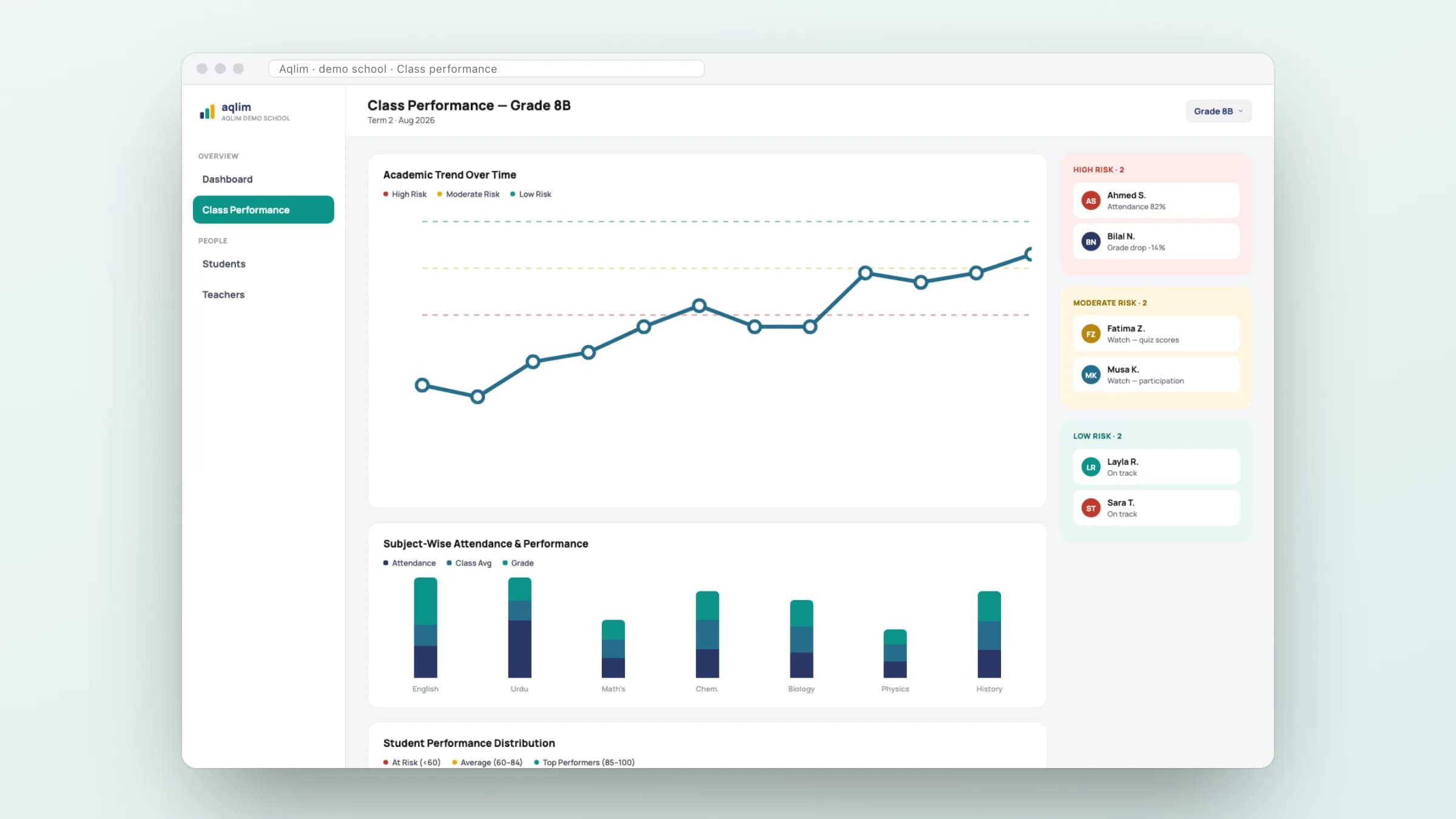1456x819 pixels.
Task: Open Layla R. On track card
Action: pos(1156,467)
